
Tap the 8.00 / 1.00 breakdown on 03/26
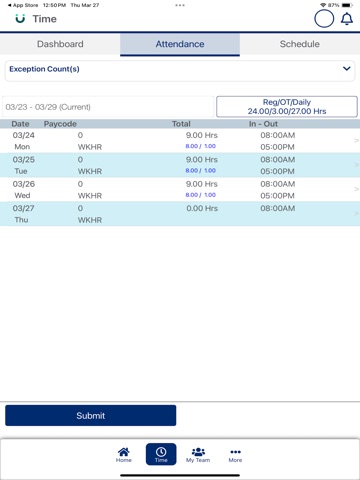coord(201,195)
